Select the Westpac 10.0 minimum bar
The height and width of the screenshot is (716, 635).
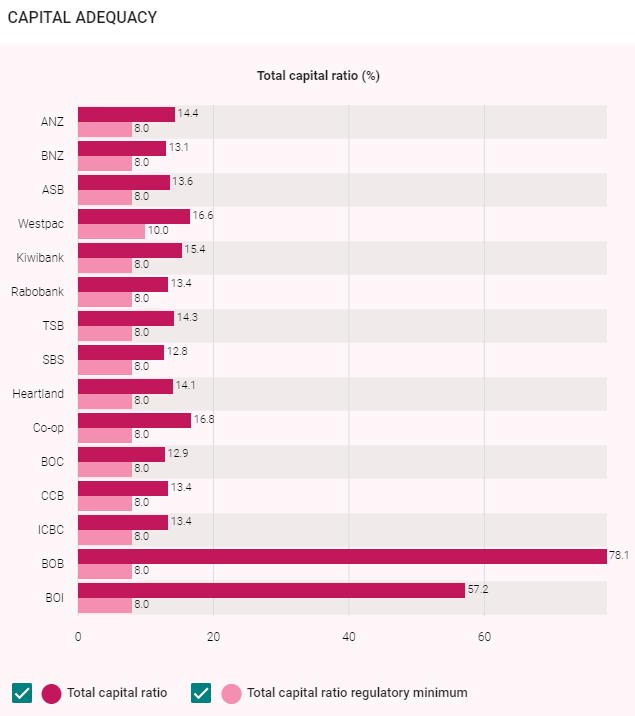pos(111,231)
